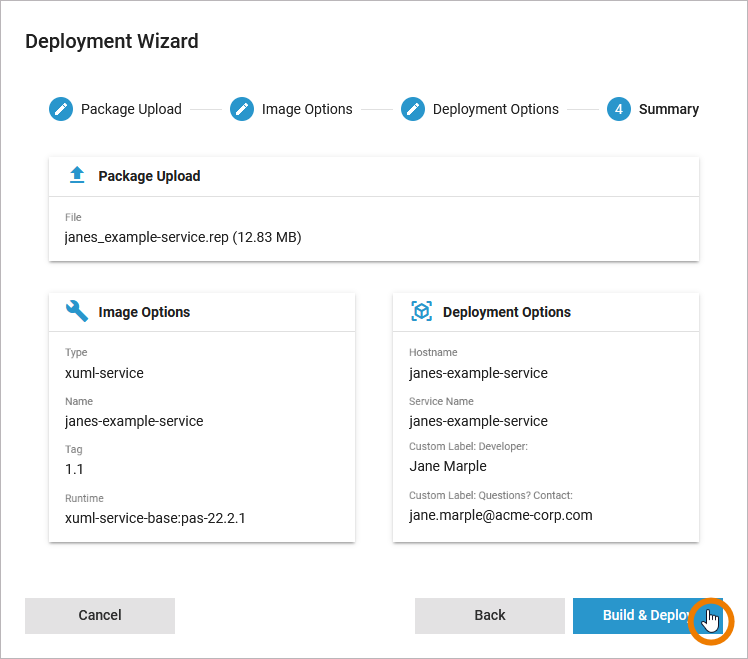
Task: Click the Deployment Options step pencil icon
Action: coord(413,109)
